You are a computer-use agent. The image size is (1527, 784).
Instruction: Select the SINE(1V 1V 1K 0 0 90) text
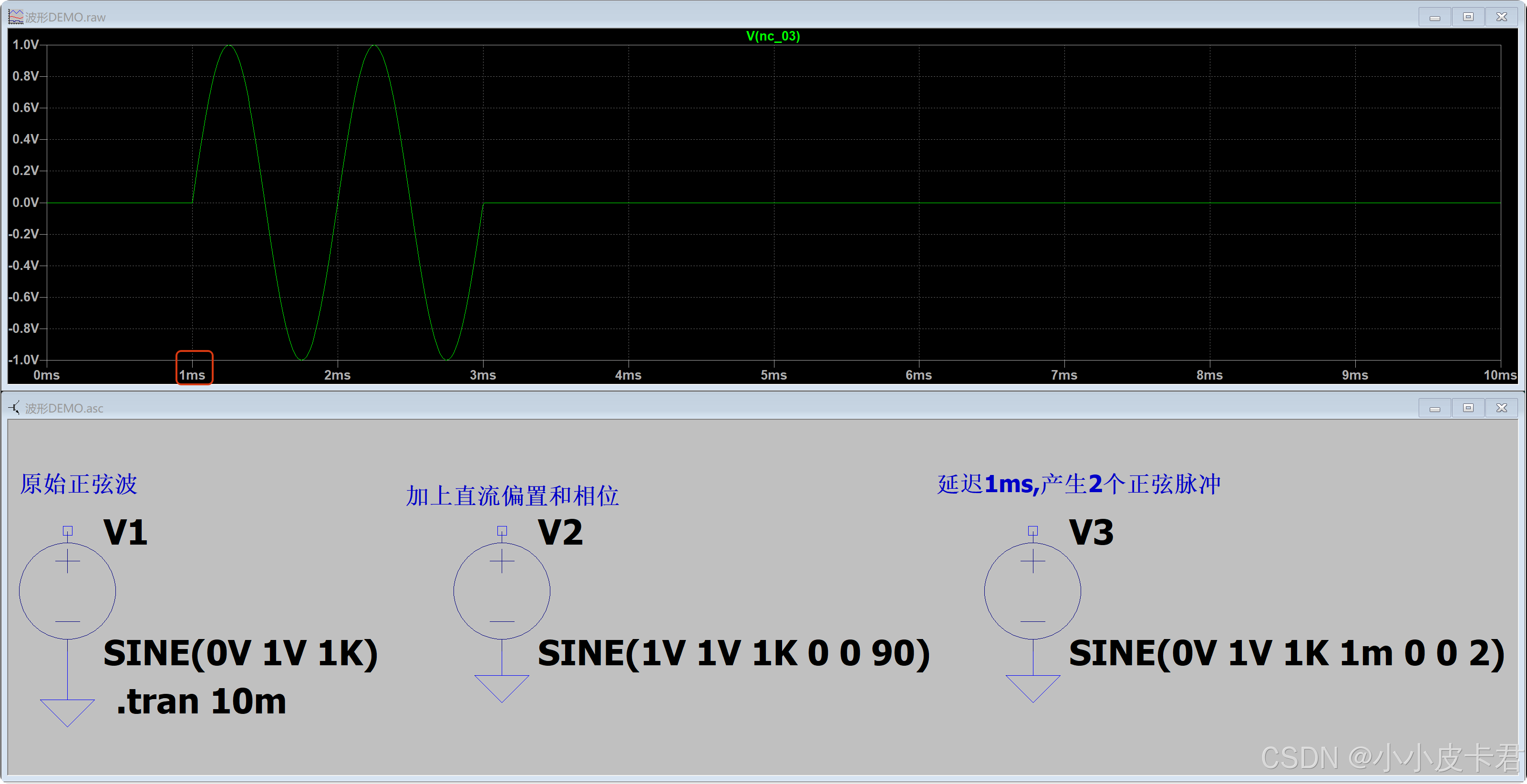pos(733,654)
